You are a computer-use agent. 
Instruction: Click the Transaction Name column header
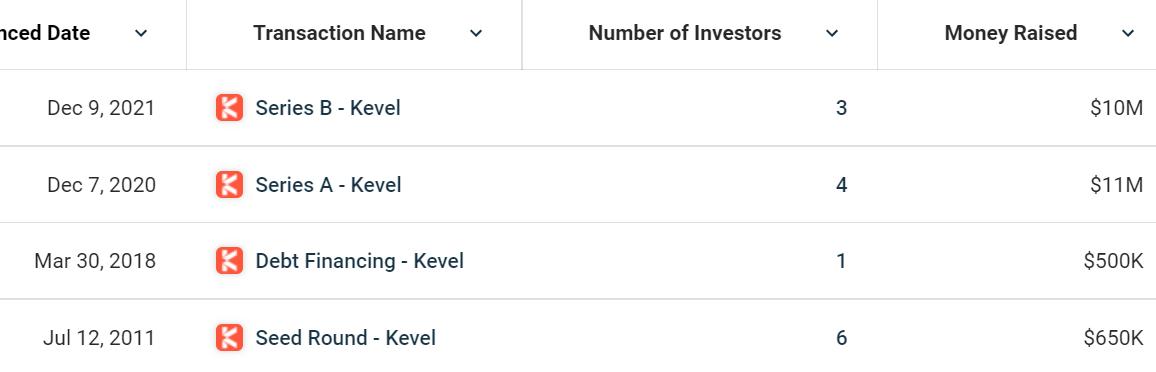[339, 33]
